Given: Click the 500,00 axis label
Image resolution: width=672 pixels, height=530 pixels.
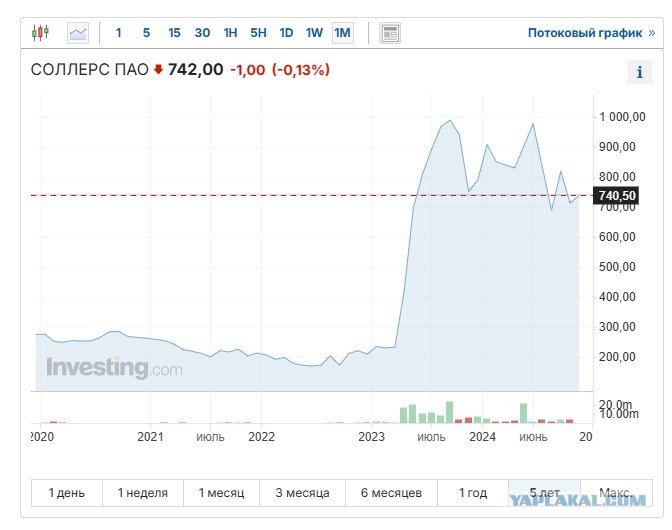Looking at the screenshot, I should pos(617,266).
